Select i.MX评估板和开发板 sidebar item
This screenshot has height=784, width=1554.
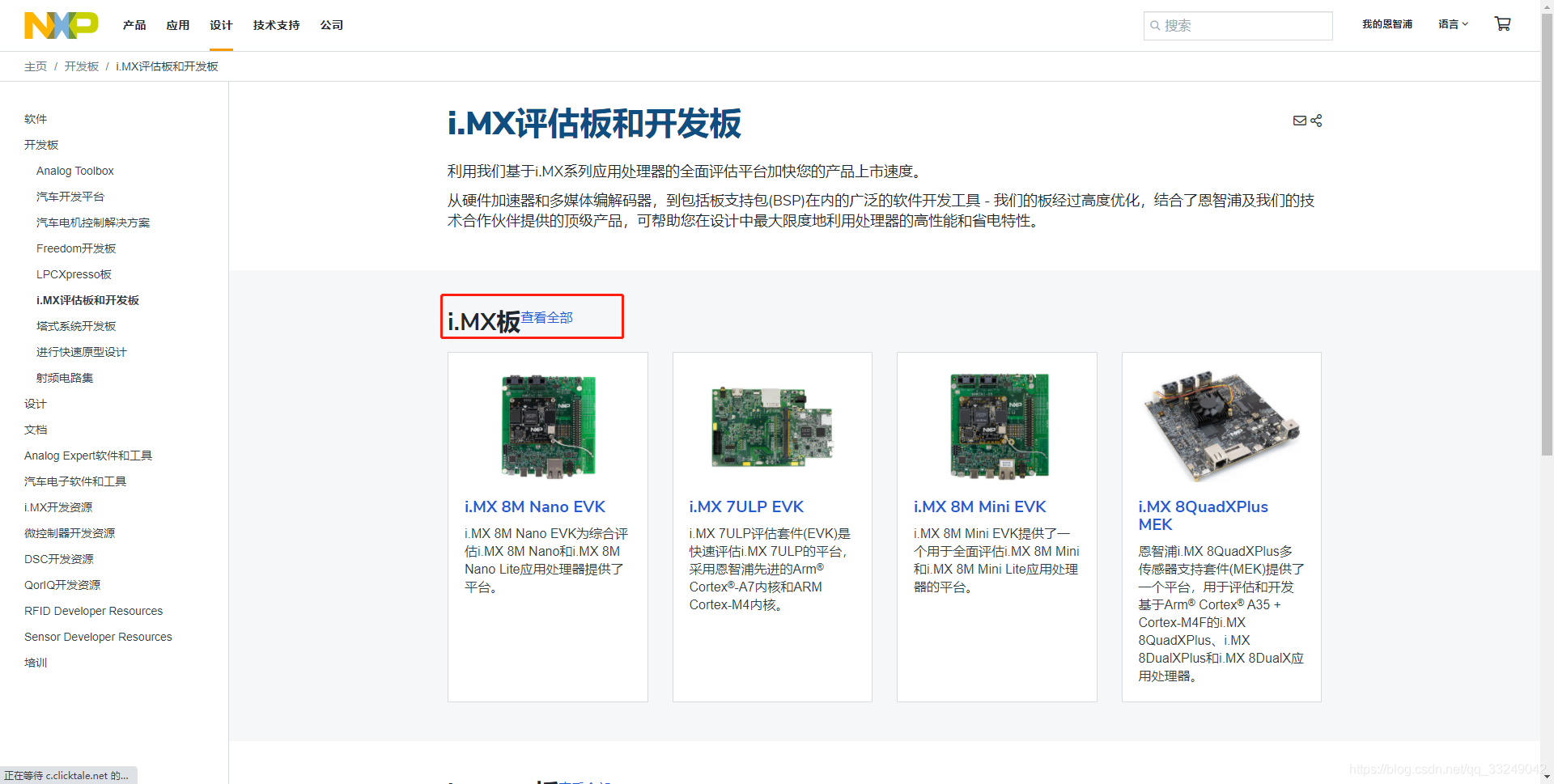pos(87,300)
